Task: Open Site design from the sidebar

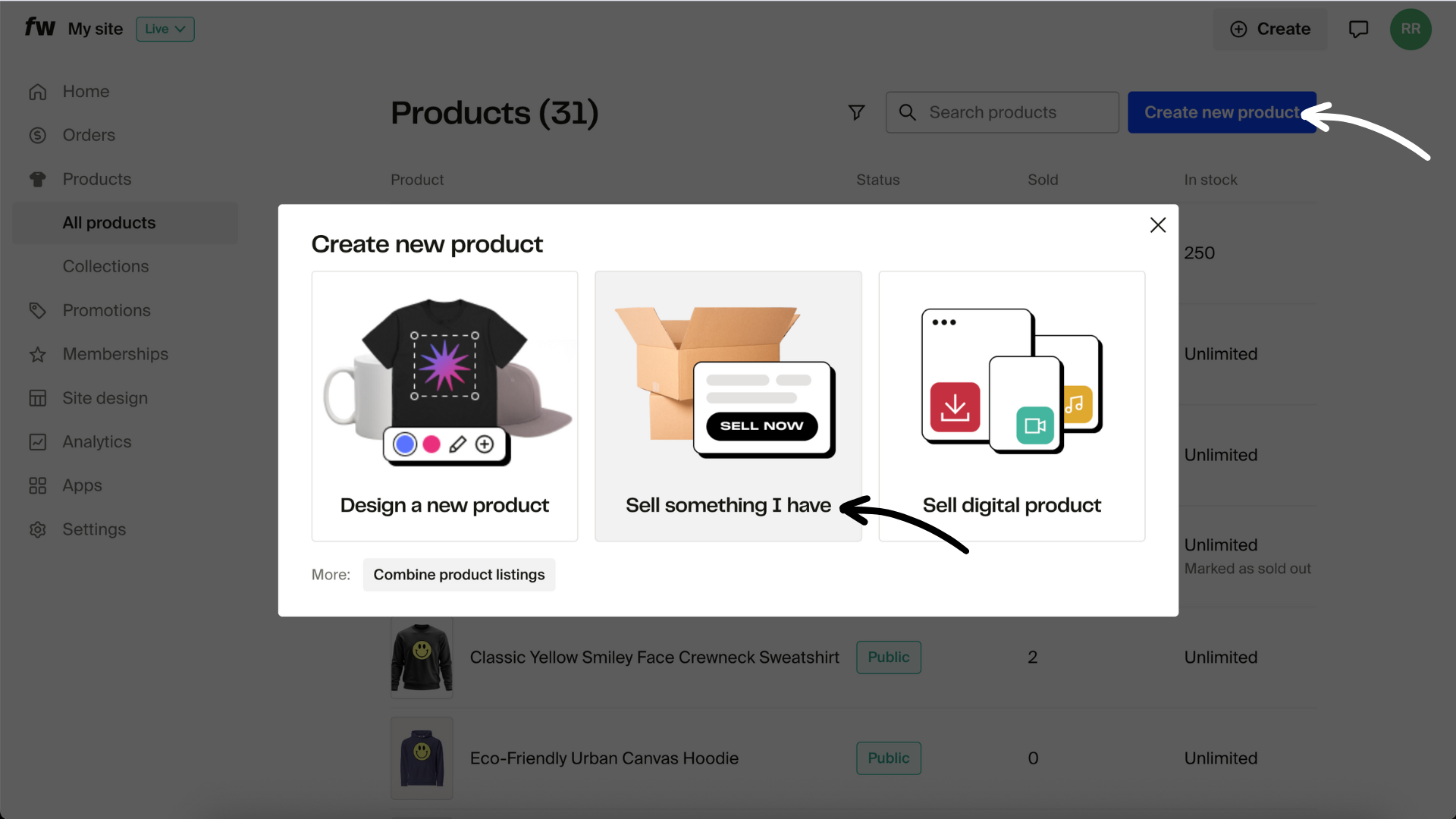Action: tap(105, 397)
